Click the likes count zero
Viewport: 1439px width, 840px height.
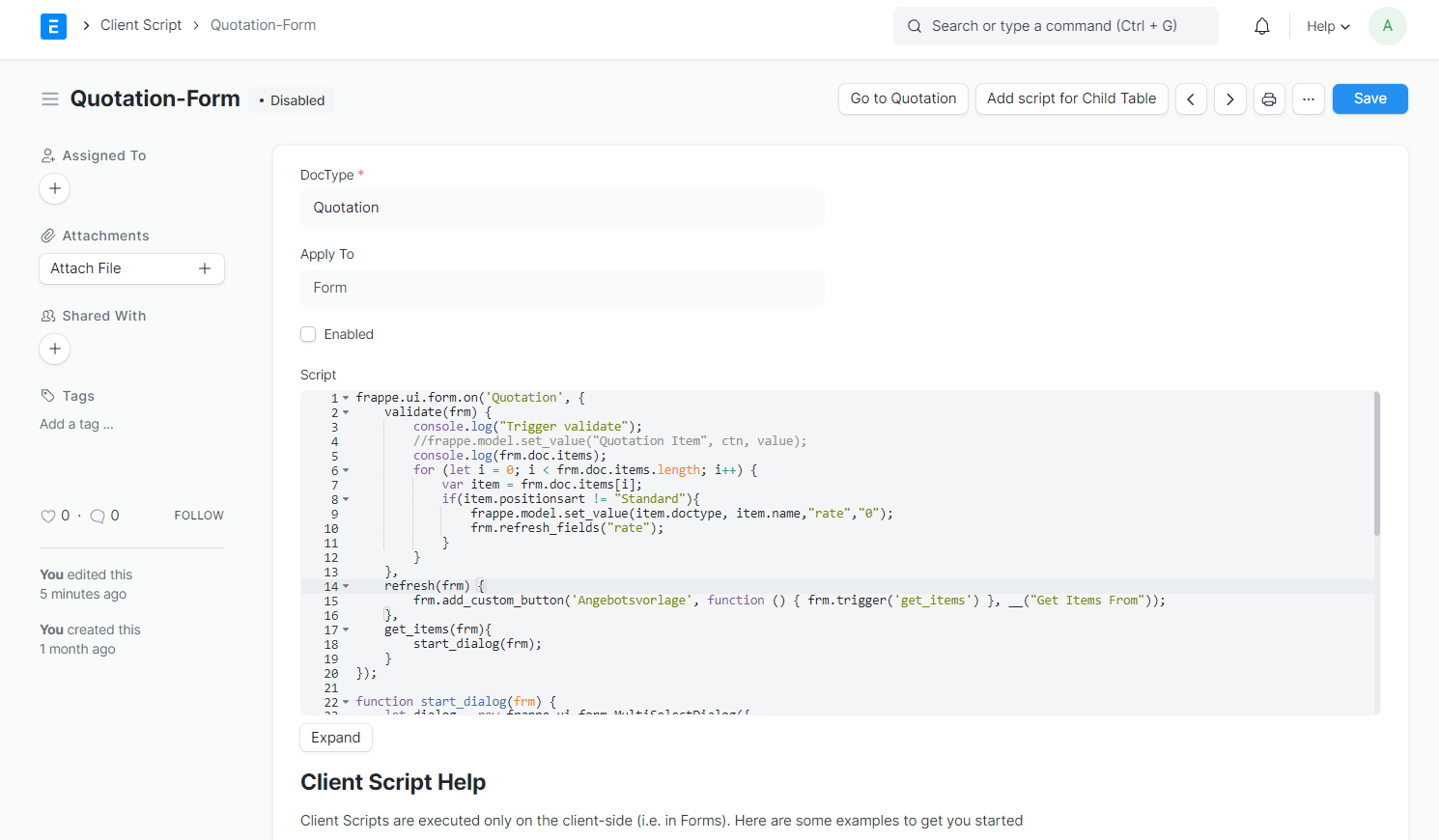tap(66, 516)
